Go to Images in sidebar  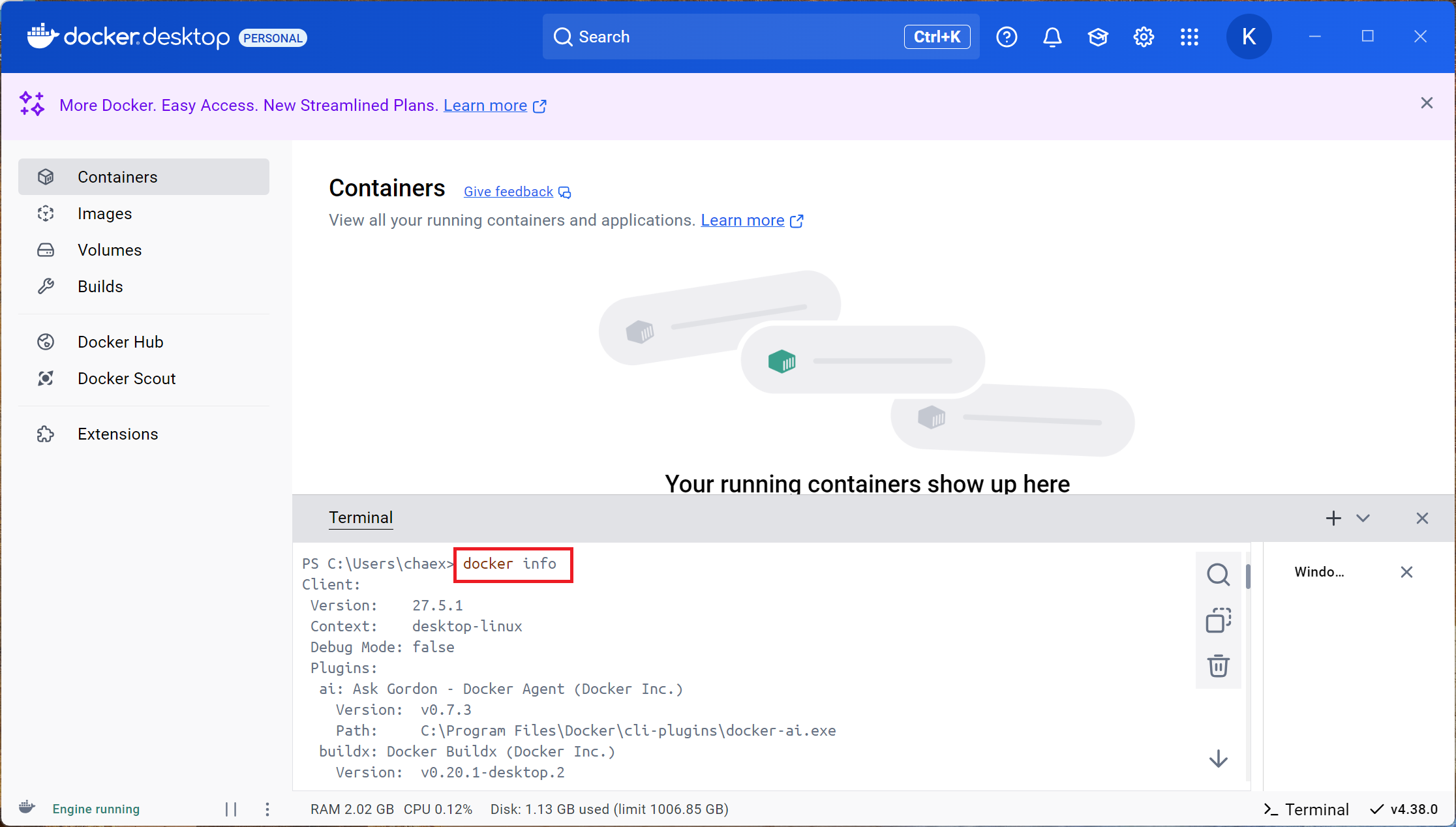[x=104, y=214]
